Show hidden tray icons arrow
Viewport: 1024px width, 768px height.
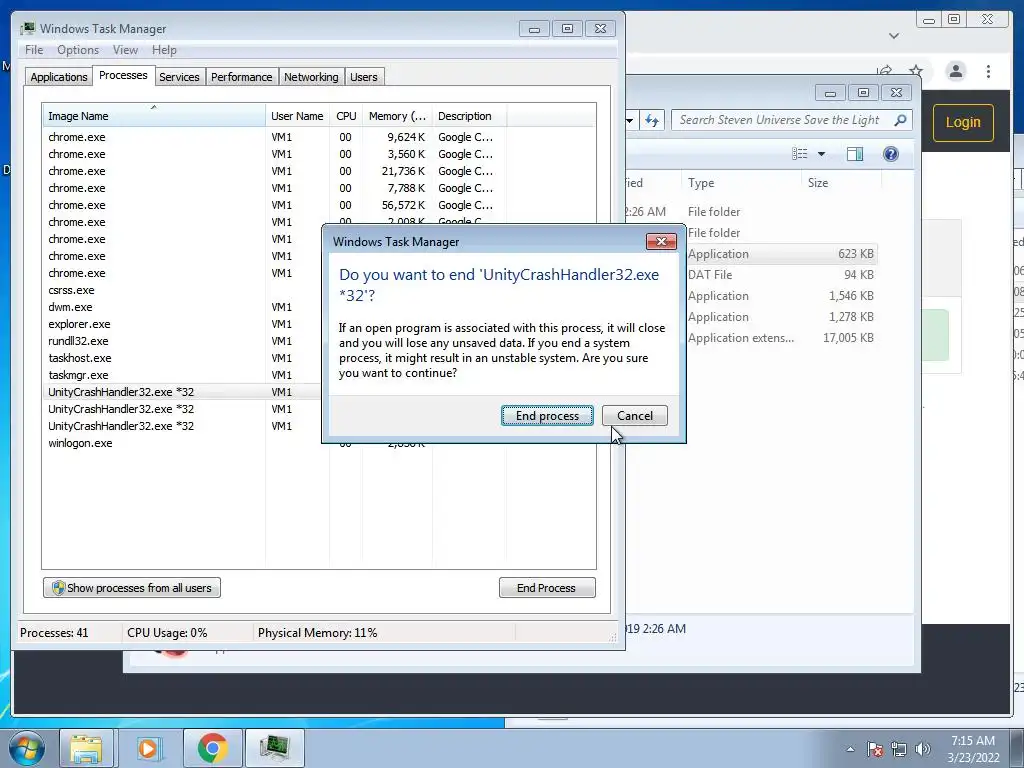click(x=850, y=749)
